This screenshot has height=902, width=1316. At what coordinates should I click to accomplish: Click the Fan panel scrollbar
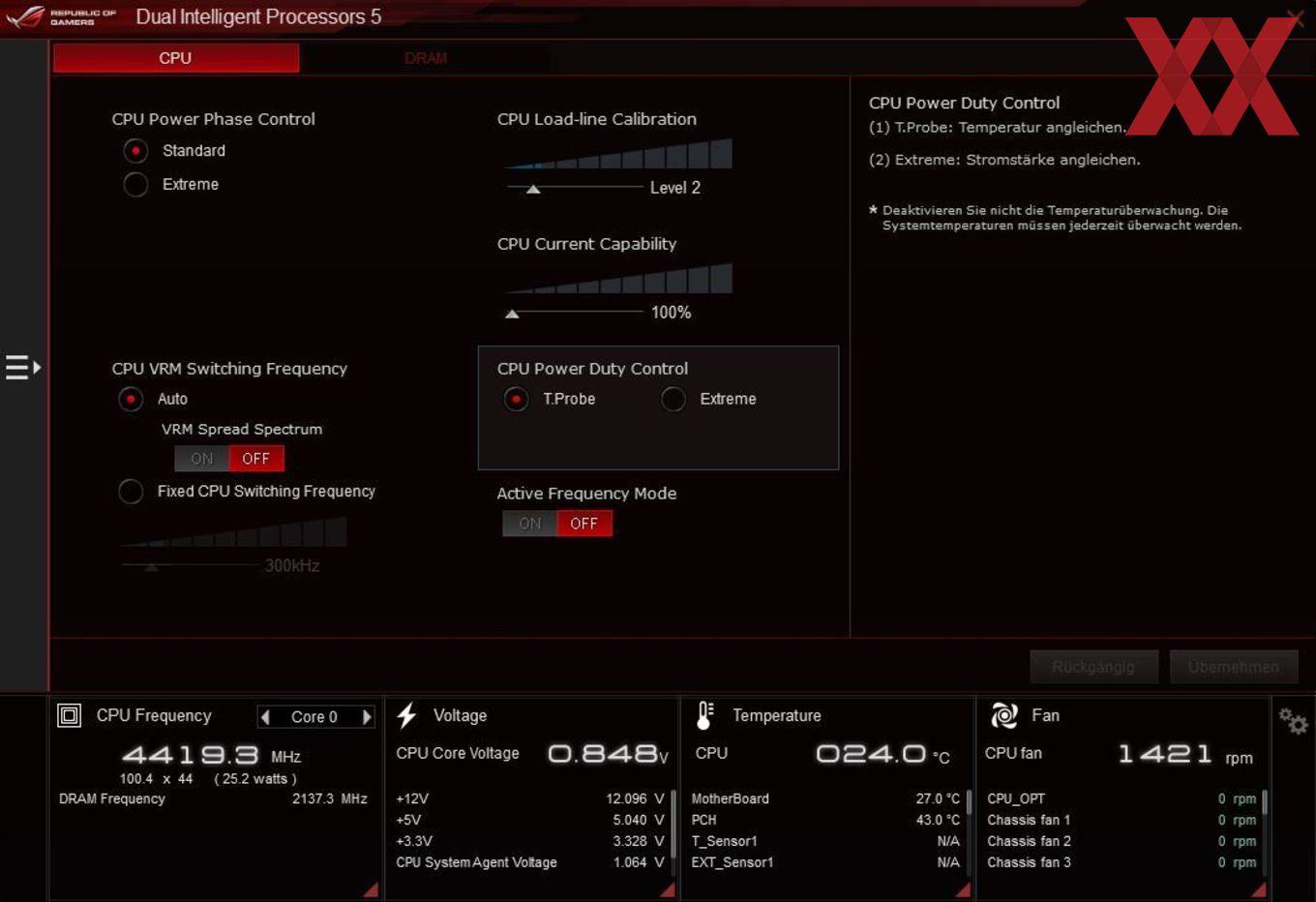1264,803
